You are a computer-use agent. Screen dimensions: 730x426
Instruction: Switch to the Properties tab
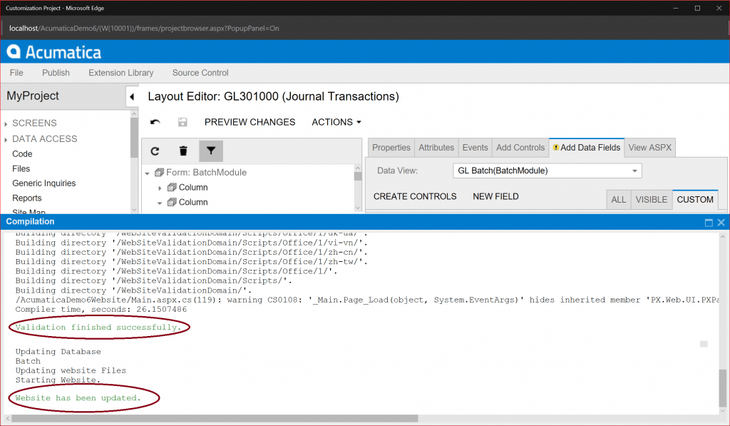coord(391,148)
